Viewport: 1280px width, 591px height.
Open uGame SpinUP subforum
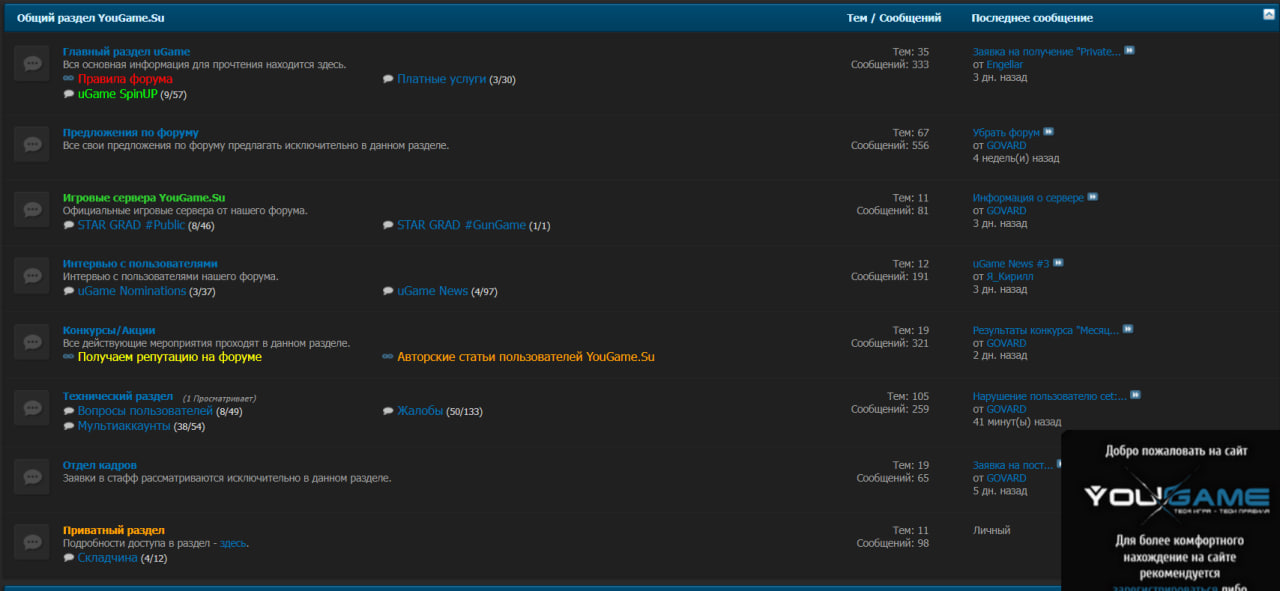[x=118, y=94]
